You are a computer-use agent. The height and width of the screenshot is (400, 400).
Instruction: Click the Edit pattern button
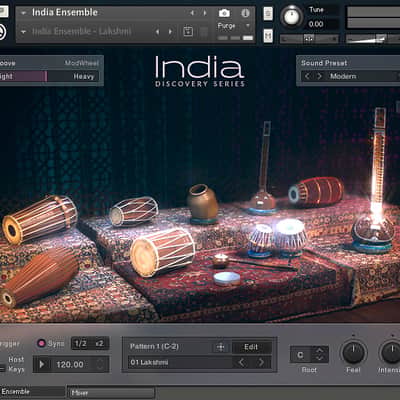pos(251,347)
